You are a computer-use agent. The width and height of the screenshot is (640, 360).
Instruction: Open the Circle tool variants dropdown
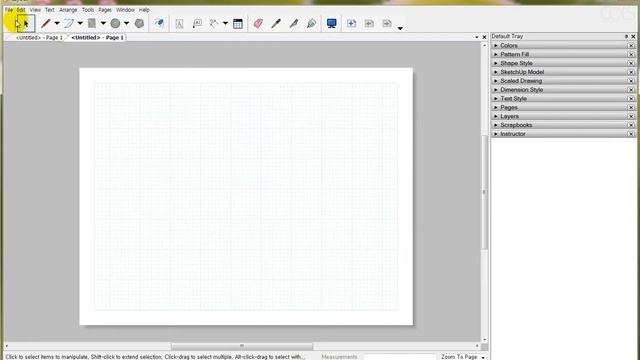point(127,24)
